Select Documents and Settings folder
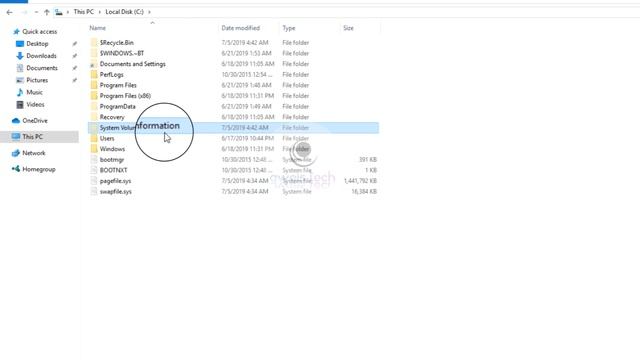Viewport: 640px width, 360px height. pos(133,64)
